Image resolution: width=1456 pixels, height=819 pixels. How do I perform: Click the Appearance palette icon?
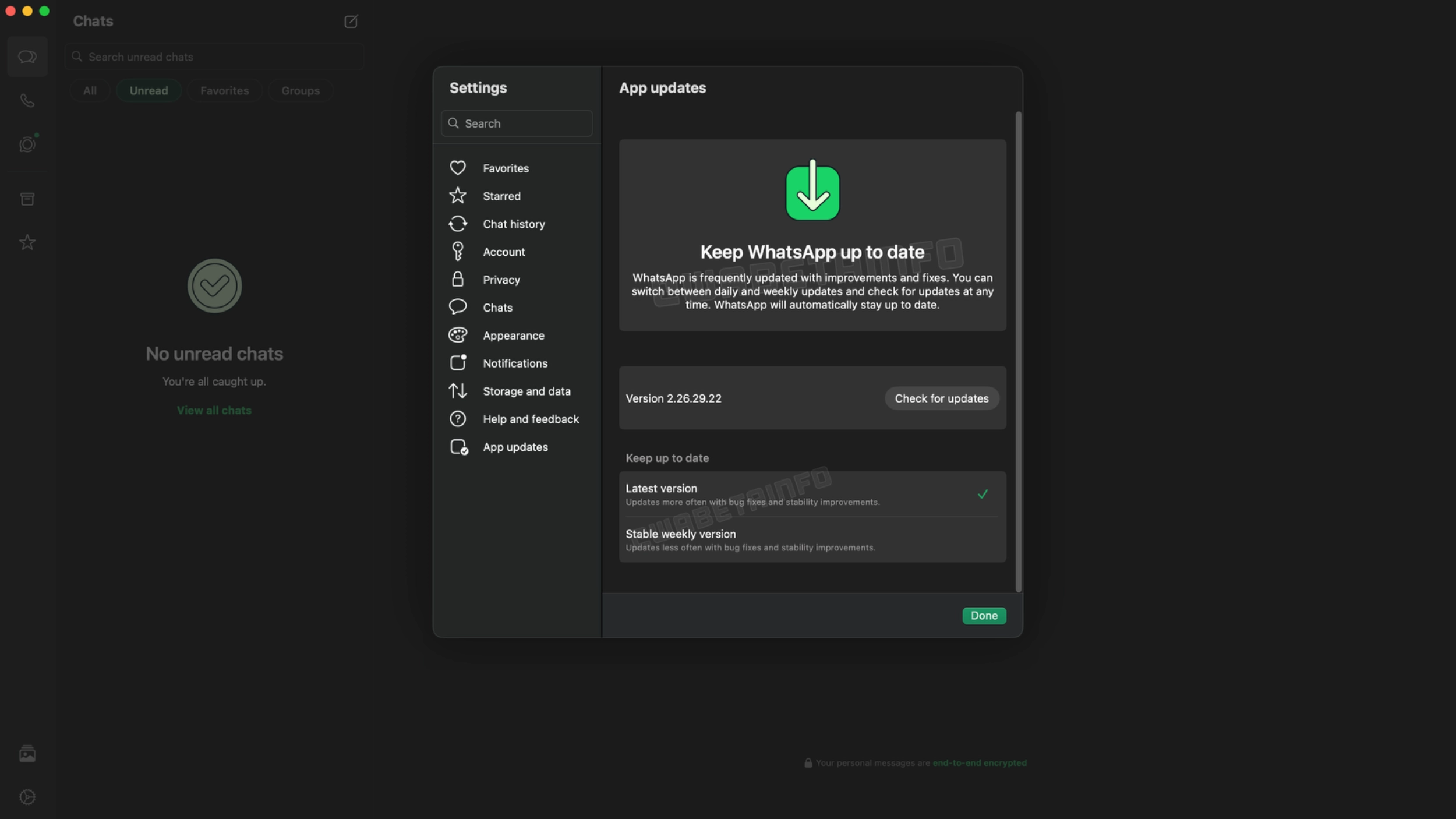(x=458, y=335)
